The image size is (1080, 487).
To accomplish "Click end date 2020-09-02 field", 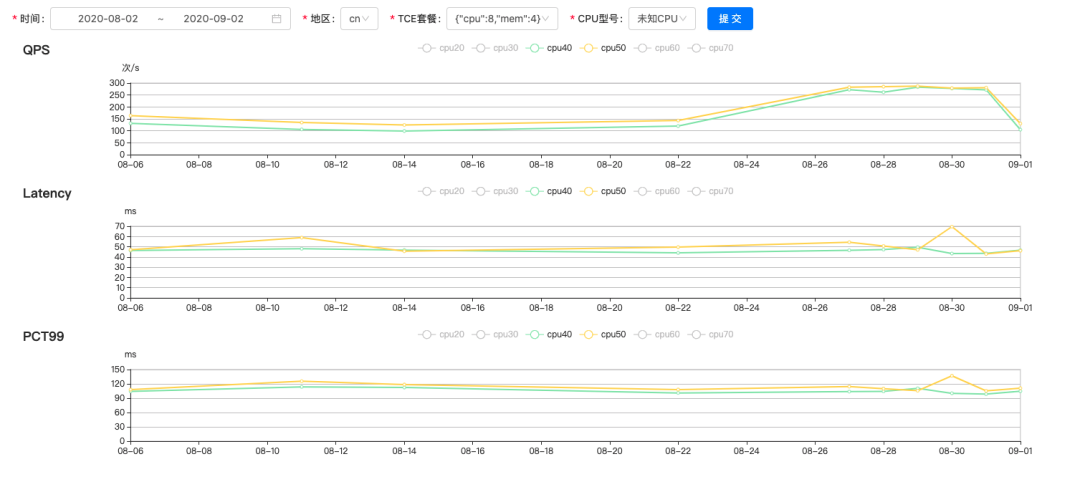I will click(x=213, y=19).
